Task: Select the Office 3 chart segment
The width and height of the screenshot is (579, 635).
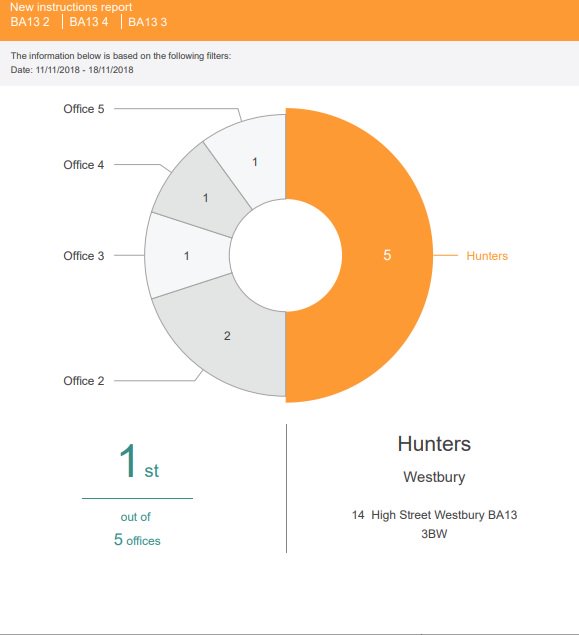Action: [187, 256]
